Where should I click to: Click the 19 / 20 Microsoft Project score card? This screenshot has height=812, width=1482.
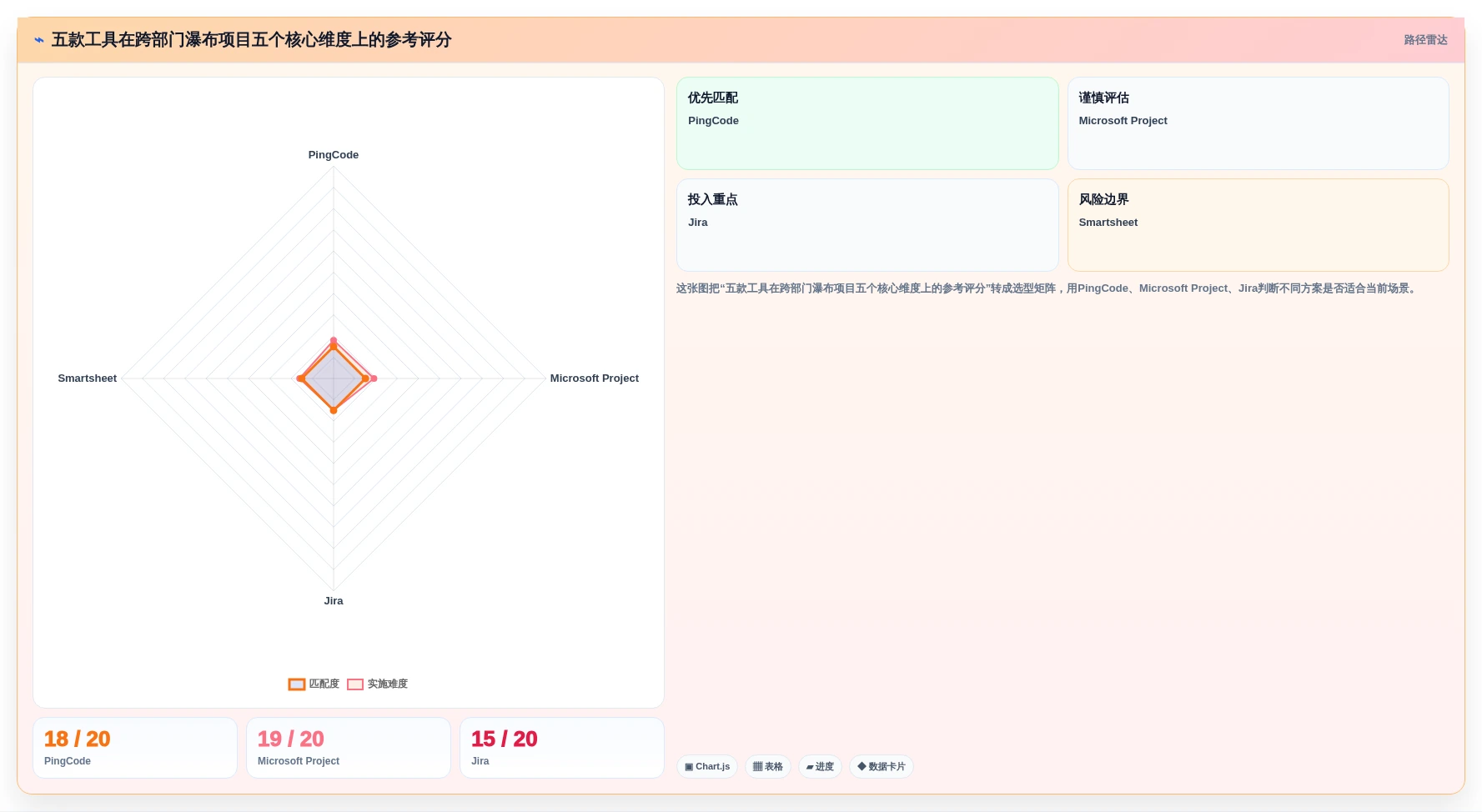point(349,748)
